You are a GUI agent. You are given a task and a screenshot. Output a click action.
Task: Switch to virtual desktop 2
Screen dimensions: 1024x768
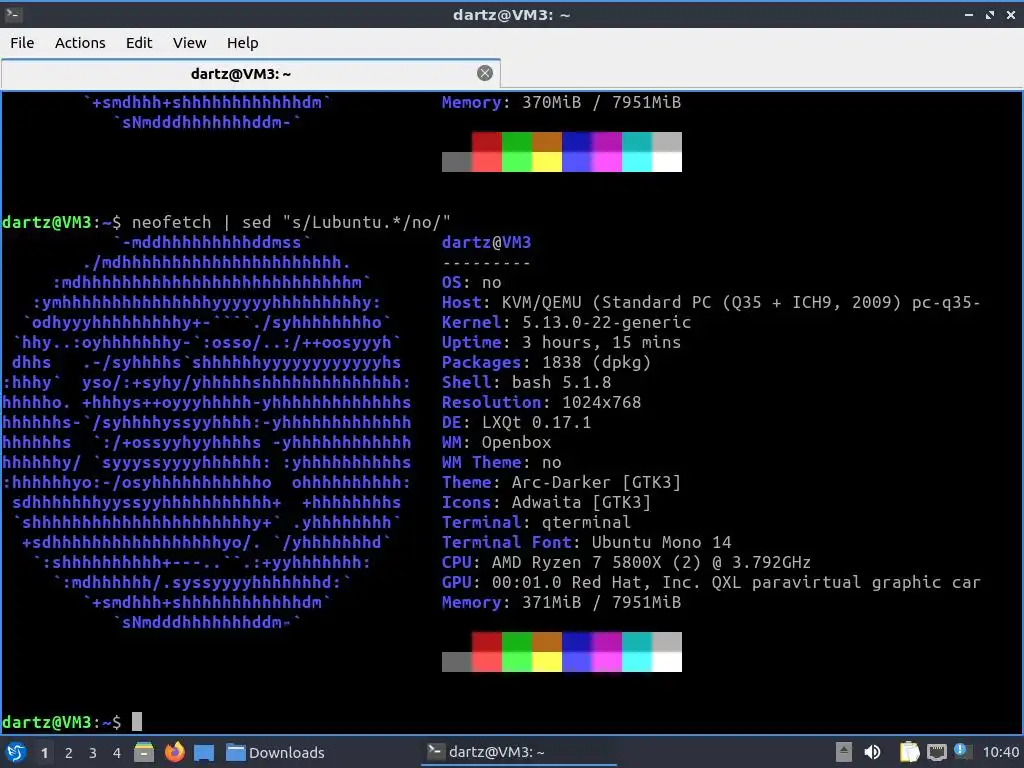(x=69, y=753)
